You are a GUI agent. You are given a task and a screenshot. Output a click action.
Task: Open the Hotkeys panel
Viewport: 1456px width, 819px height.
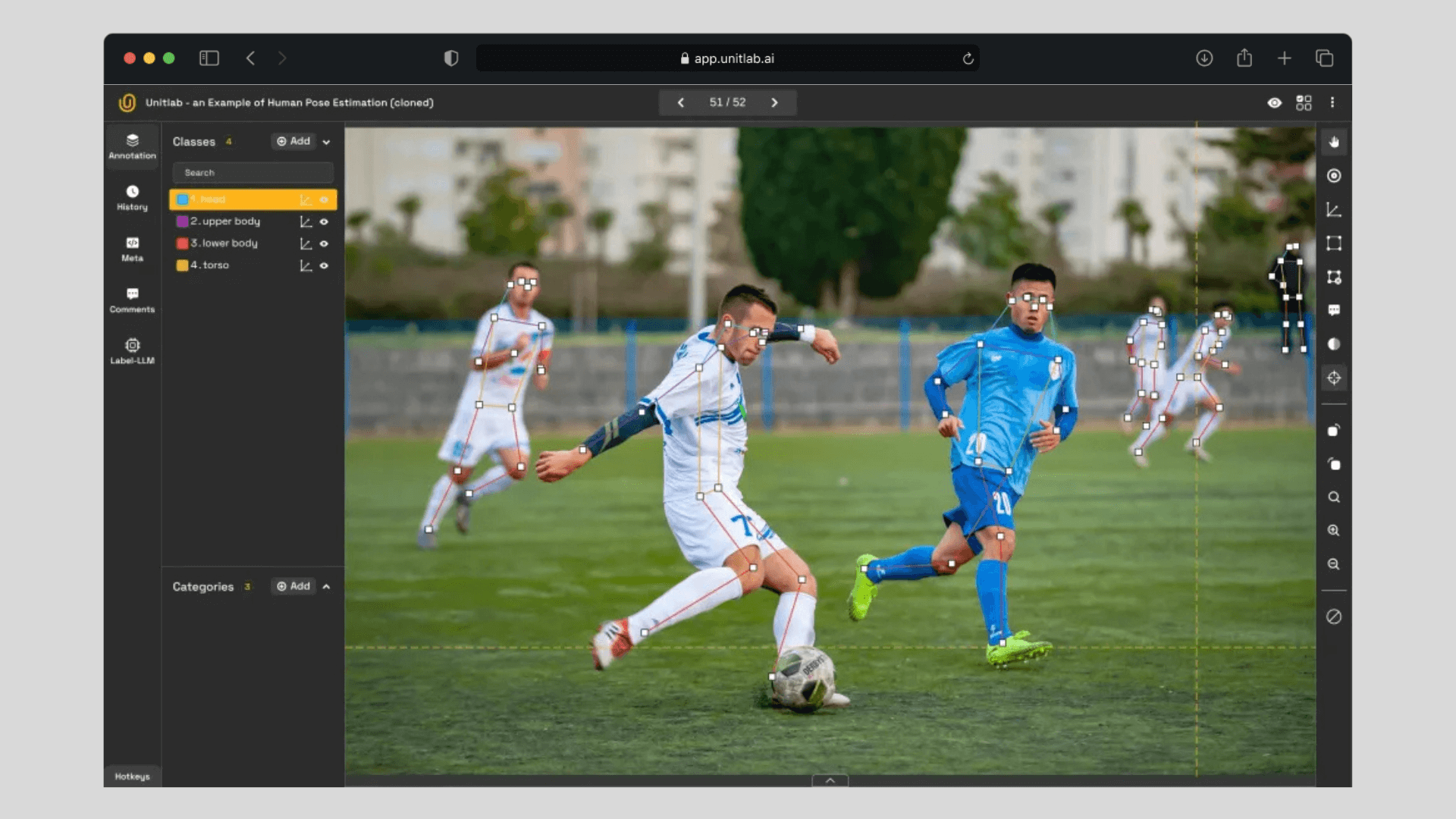pyautogui.click(x=133, y=776)
